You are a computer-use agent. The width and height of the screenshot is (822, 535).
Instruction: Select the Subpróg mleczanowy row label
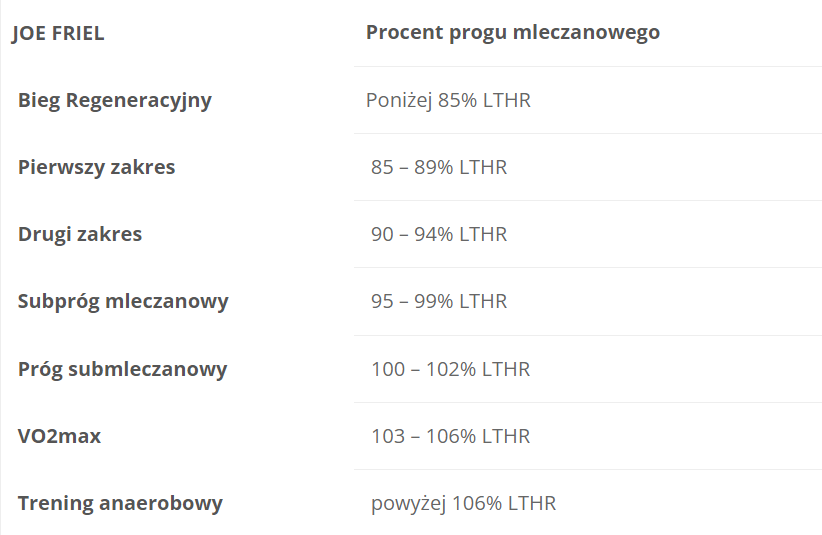(123, 301)
